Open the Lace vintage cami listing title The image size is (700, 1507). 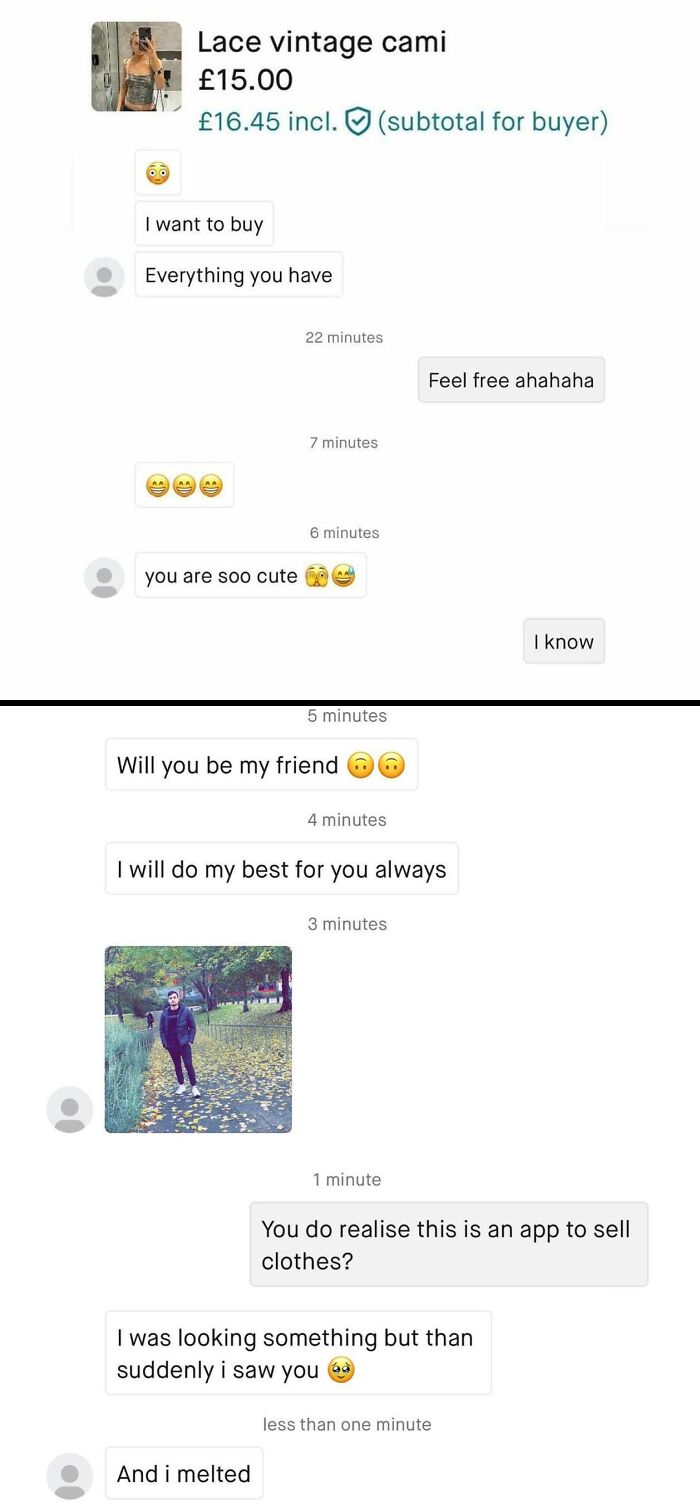point(321,42)
